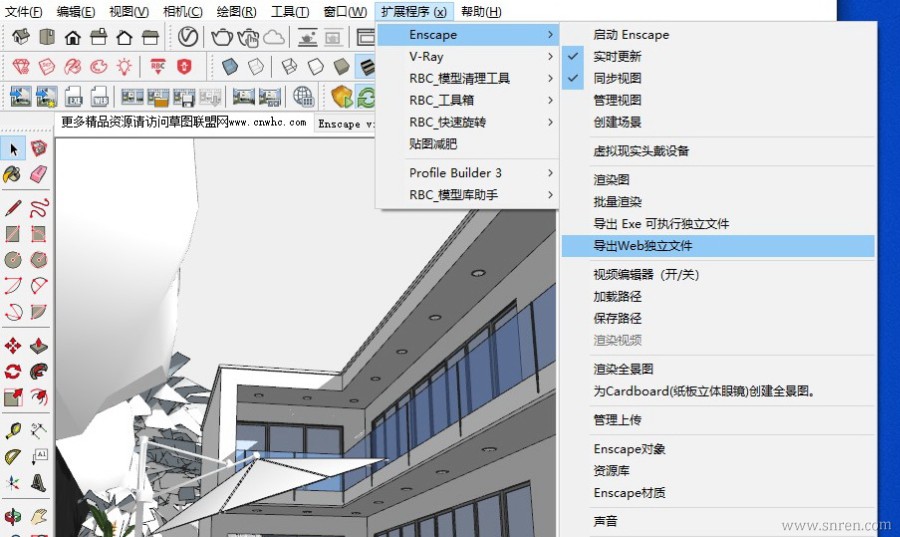Open the 文件(F) menu
The image size is (900, 537).
tap(24, 11)
